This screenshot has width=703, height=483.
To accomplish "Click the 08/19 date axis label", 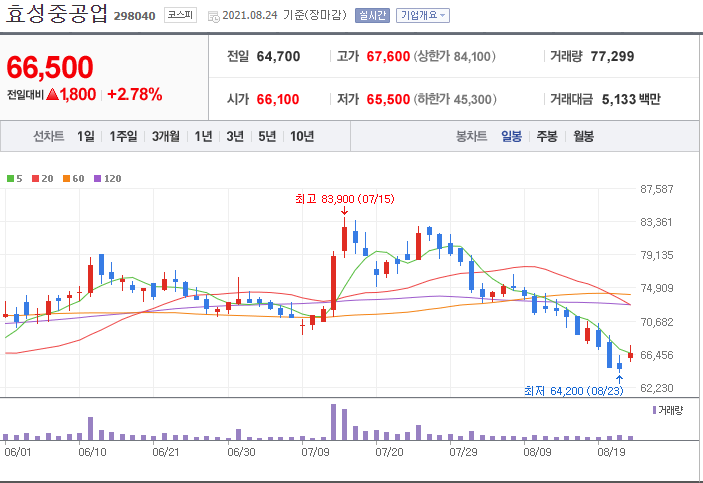I will pos(612,452).
